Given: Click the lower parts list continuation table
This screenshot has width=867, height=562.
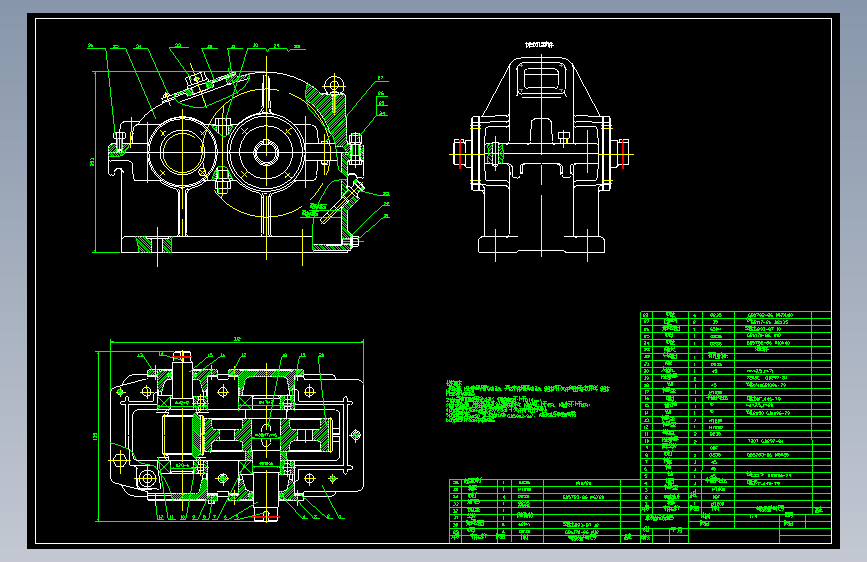Looking at the screenshot, I should pos(545,511).
